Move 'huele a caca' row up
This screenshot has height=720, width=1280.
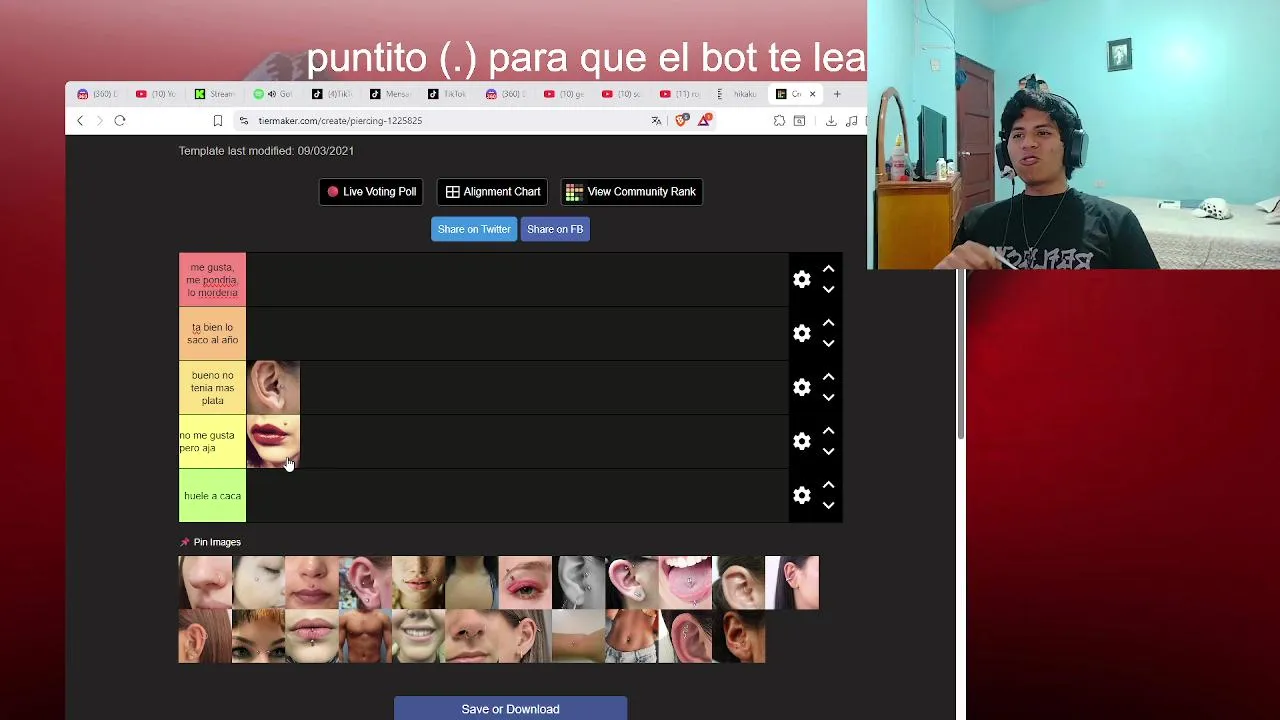(x=828, y=485)
